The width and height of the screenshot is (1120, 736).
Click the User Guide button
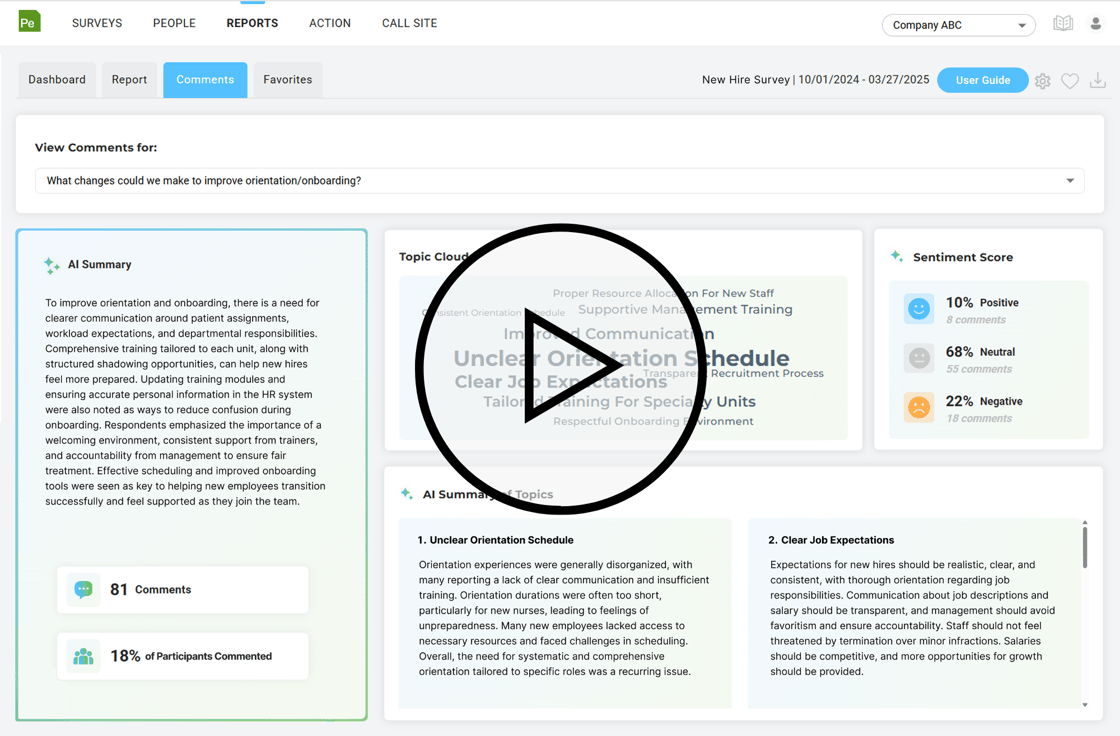(982, 80)
